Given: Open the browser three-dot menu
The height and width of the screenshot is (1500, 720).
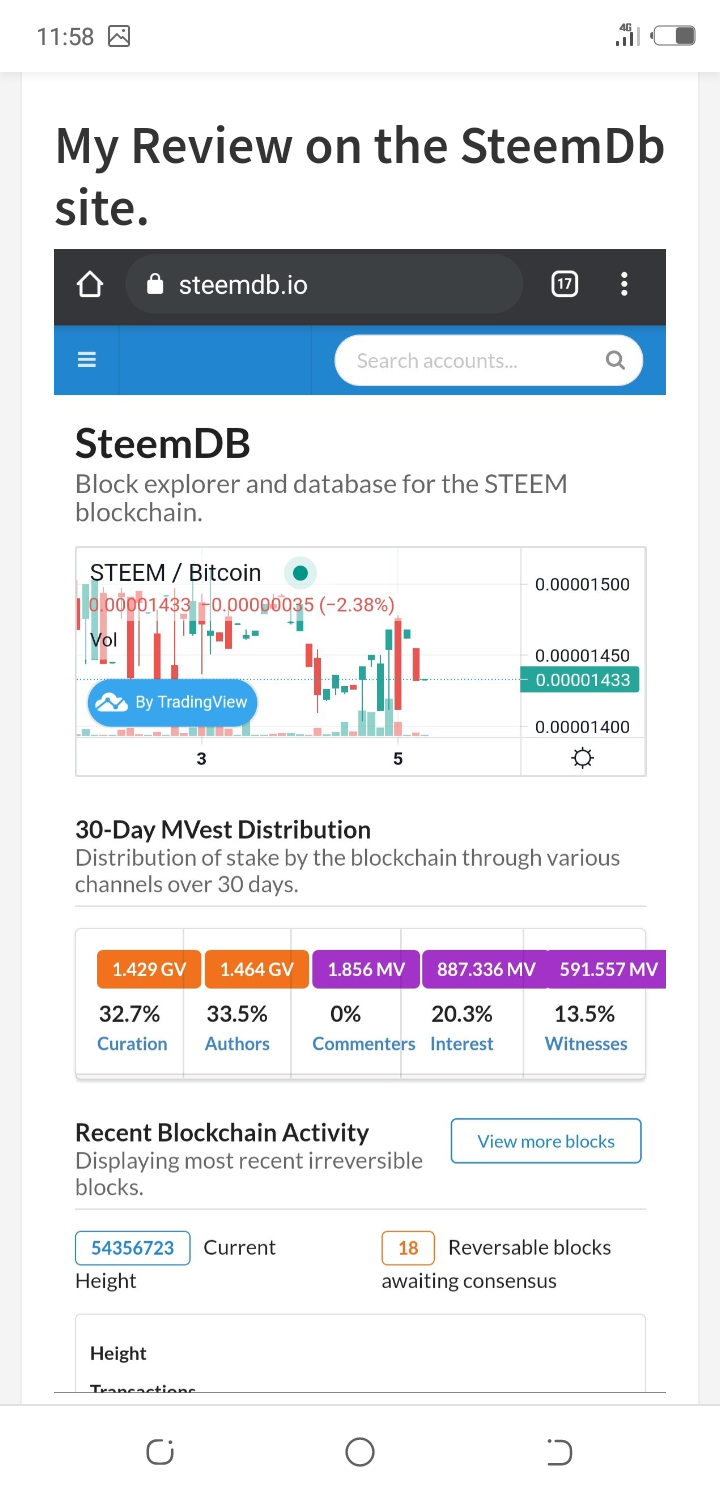Looking at the screenshot, I should pos(624,285).
